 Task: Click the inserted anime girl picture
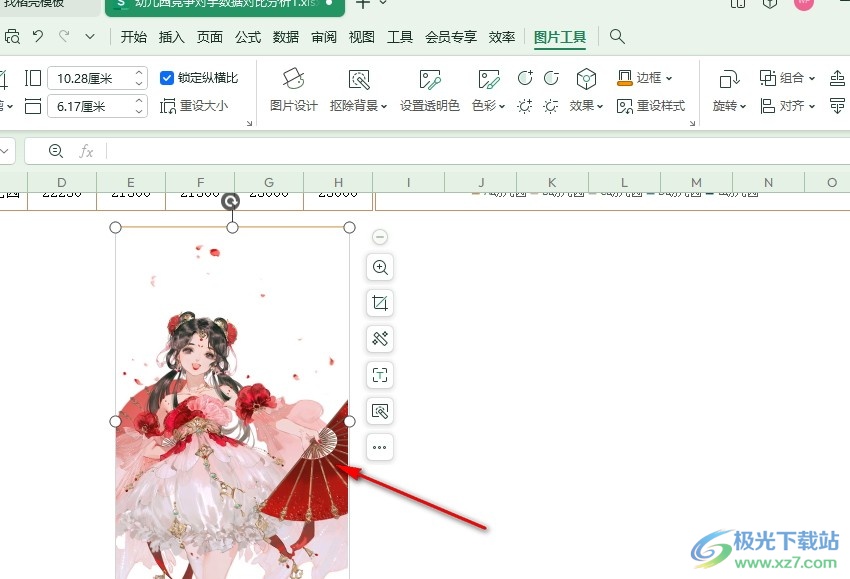pyautogui.click(x=232, y=403)
